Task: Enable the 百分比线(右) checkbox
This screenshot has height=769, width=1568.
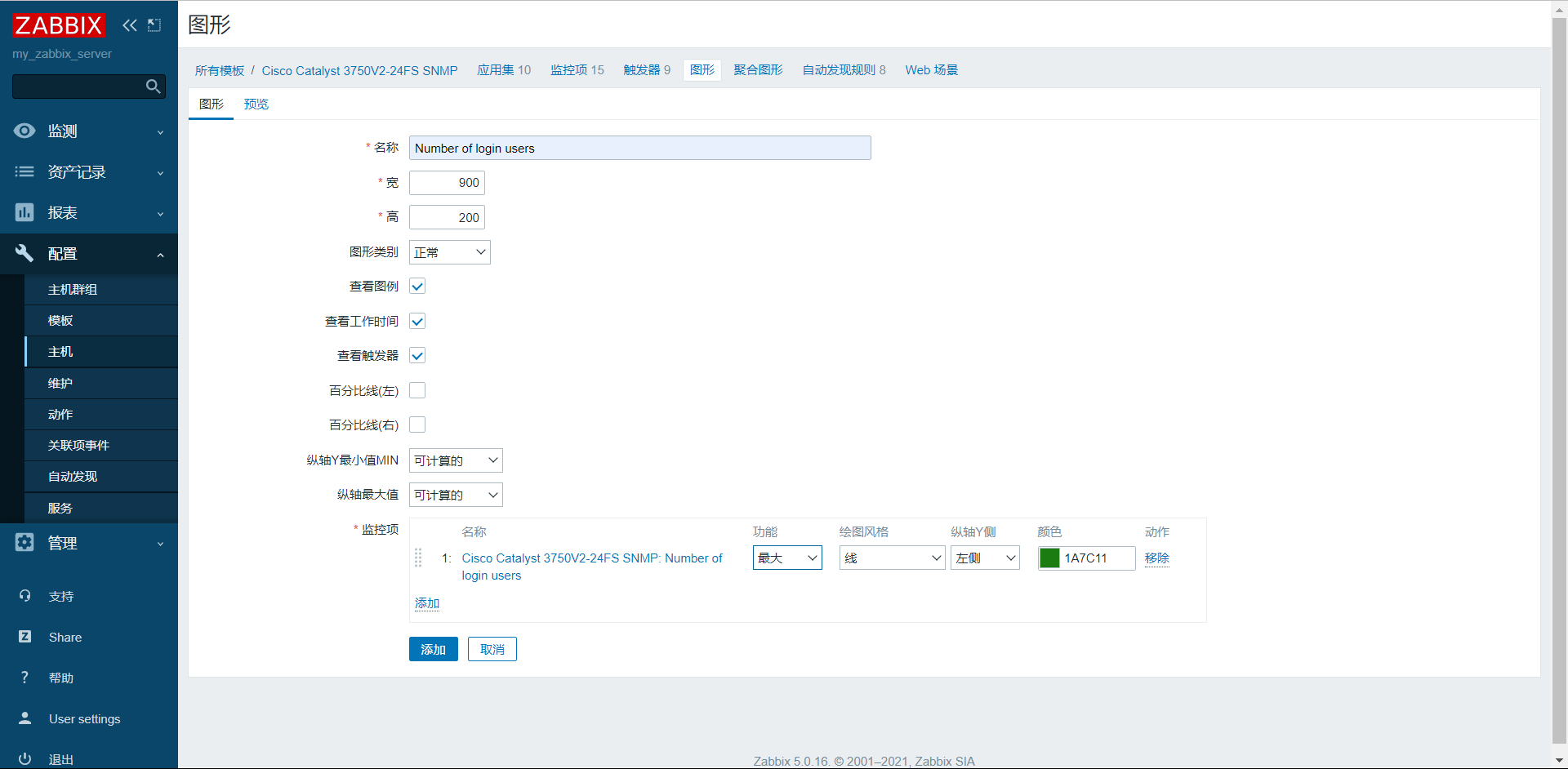Action: (x=417, y=425)
